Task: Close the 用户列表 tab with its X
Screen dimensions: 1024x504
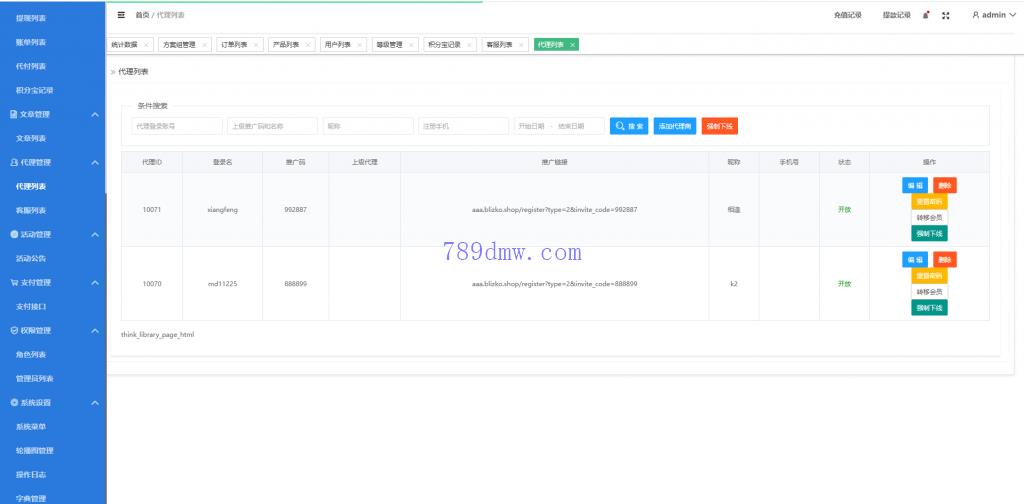Action: point(360,45)
